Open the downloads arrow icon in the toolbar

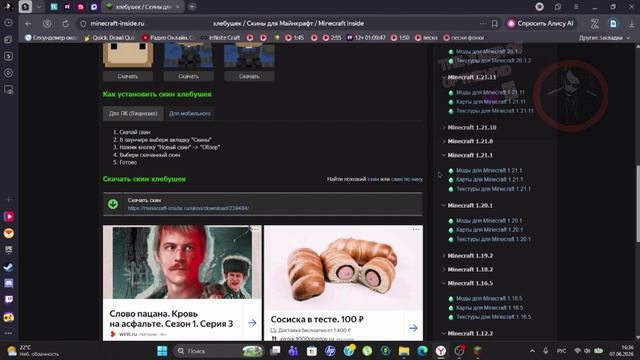[x=631, y=24]
